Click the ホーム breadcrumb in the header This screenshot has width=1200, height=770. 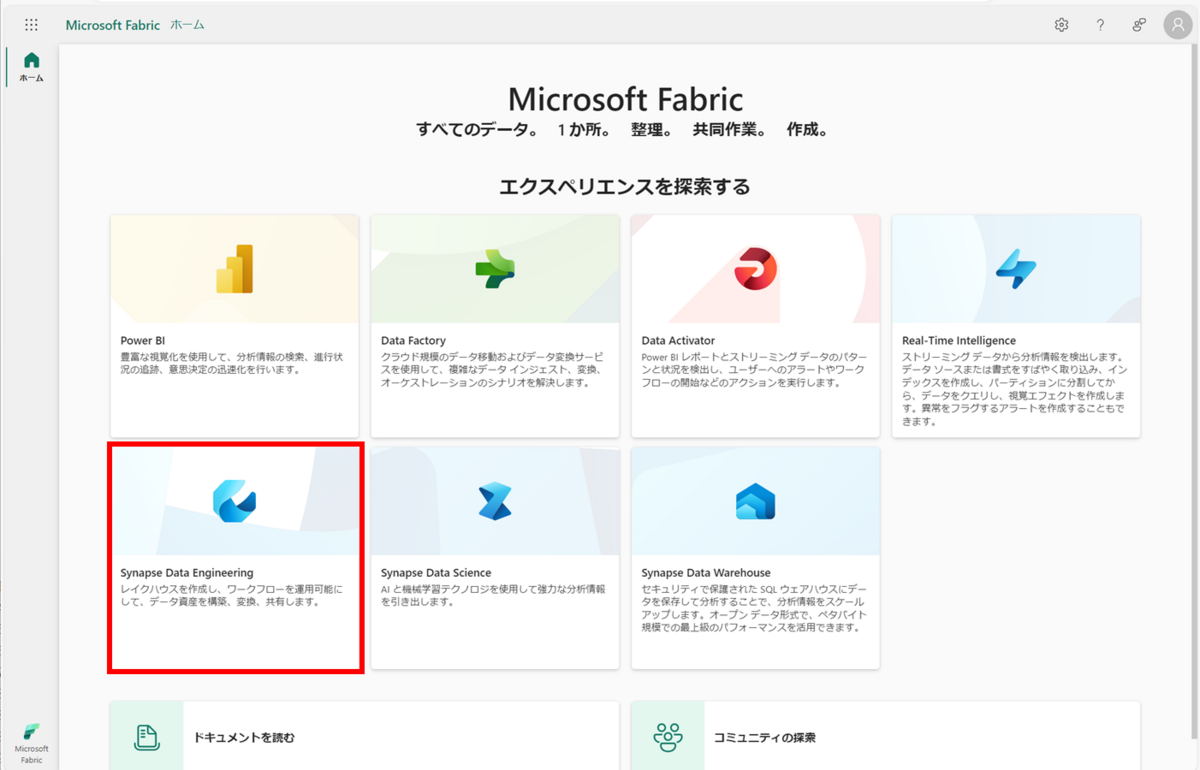pyautogui.click(x=188, y=25)
